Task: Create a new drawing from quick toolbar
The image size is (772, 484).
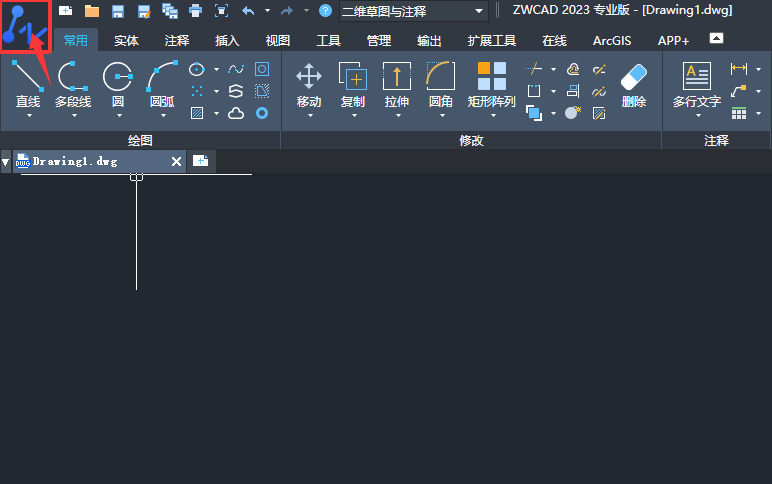Action: (65, 10)
